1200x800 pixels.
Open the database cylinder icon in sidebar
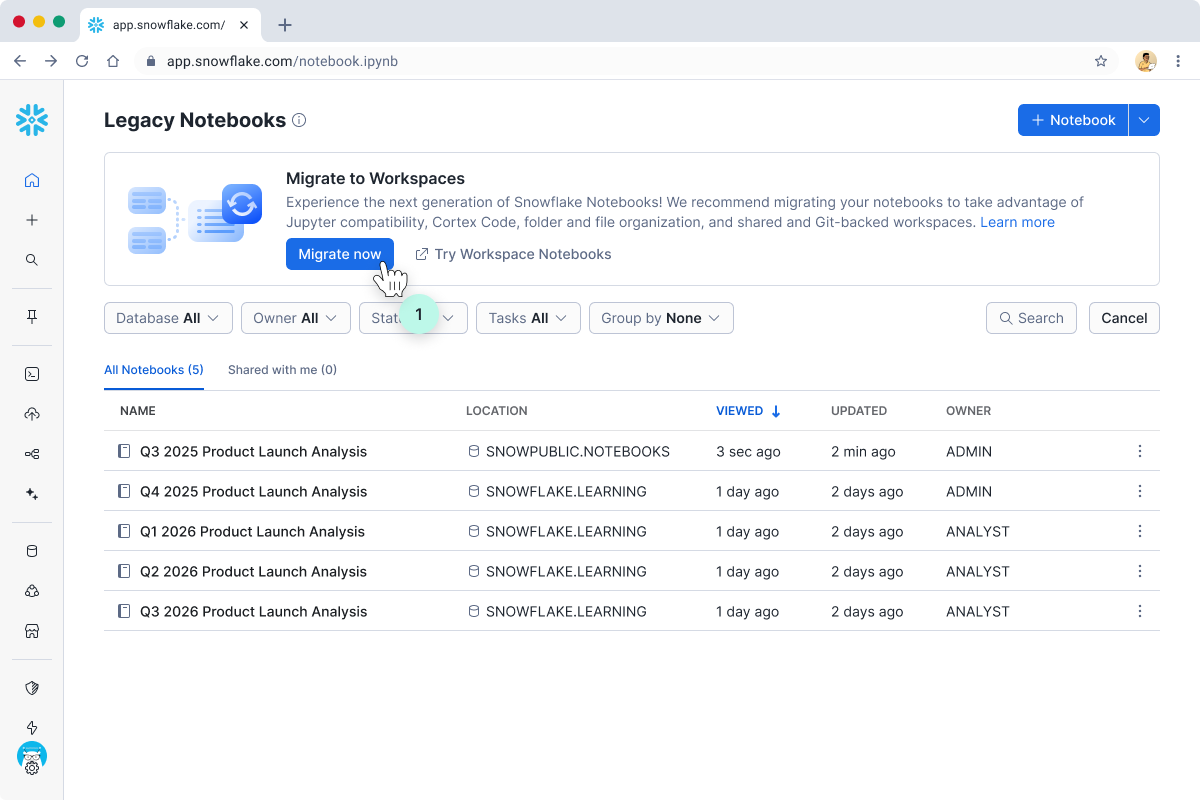pos(32,551)
